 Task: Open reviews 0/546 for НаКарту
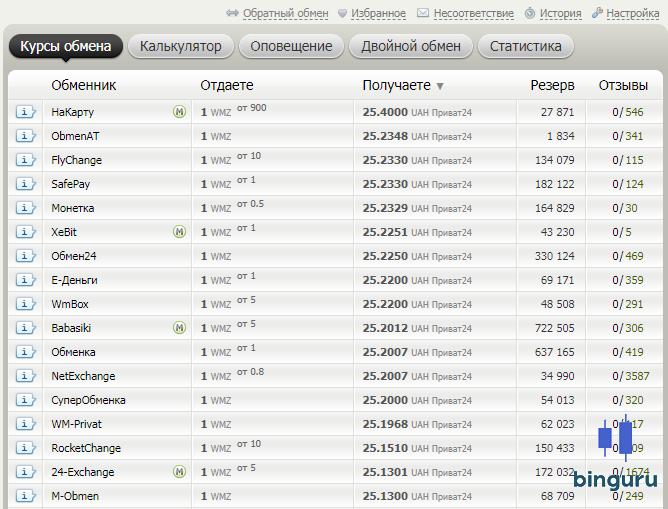click(x=628, y=112)
